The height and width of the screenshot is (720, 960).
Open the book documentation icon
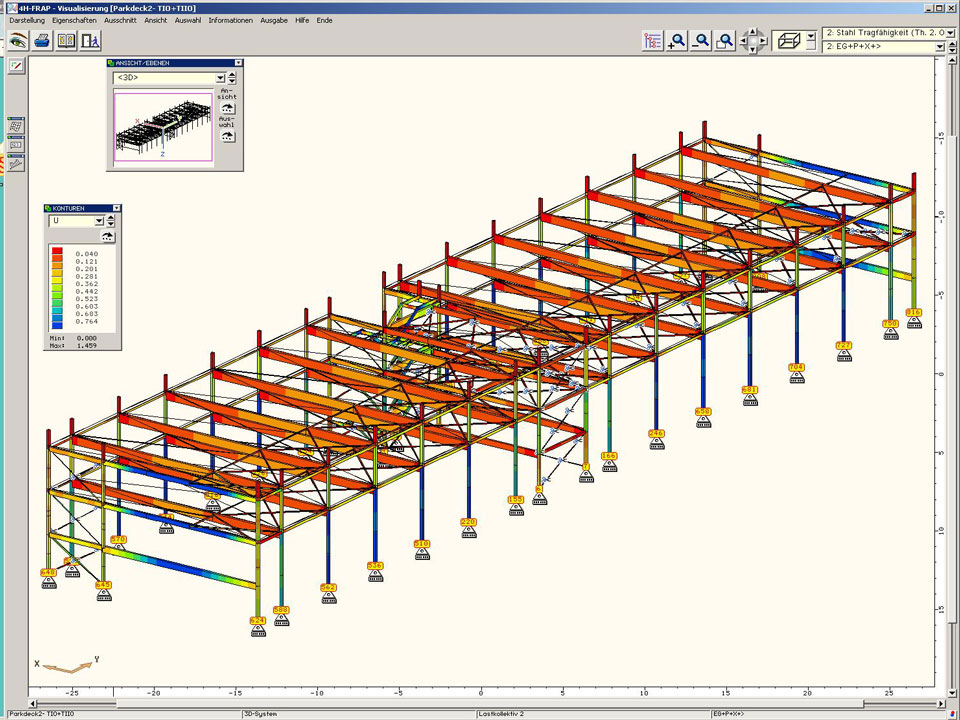tap(66, 41)
